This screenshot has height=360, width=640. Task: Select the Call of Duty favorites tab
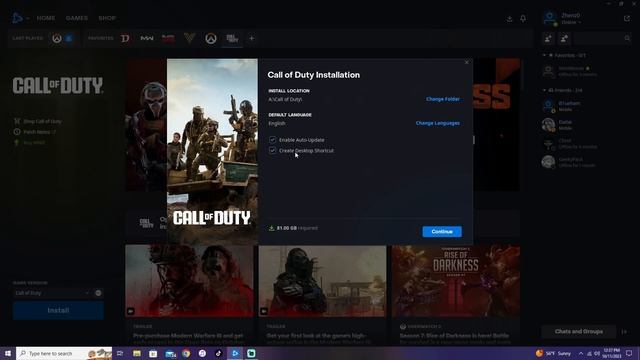click(232, 38)
